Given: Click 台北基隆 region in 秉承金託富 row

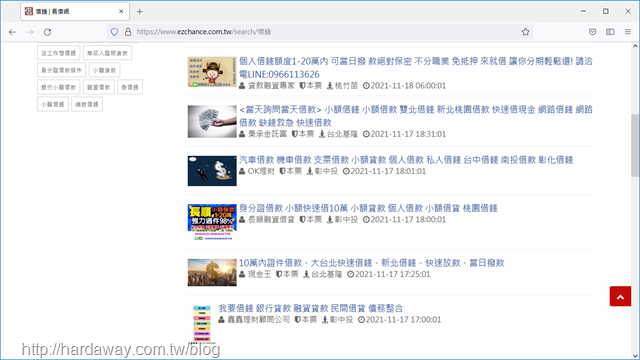Looking at the screenshot, I should [x=342, y=134].
